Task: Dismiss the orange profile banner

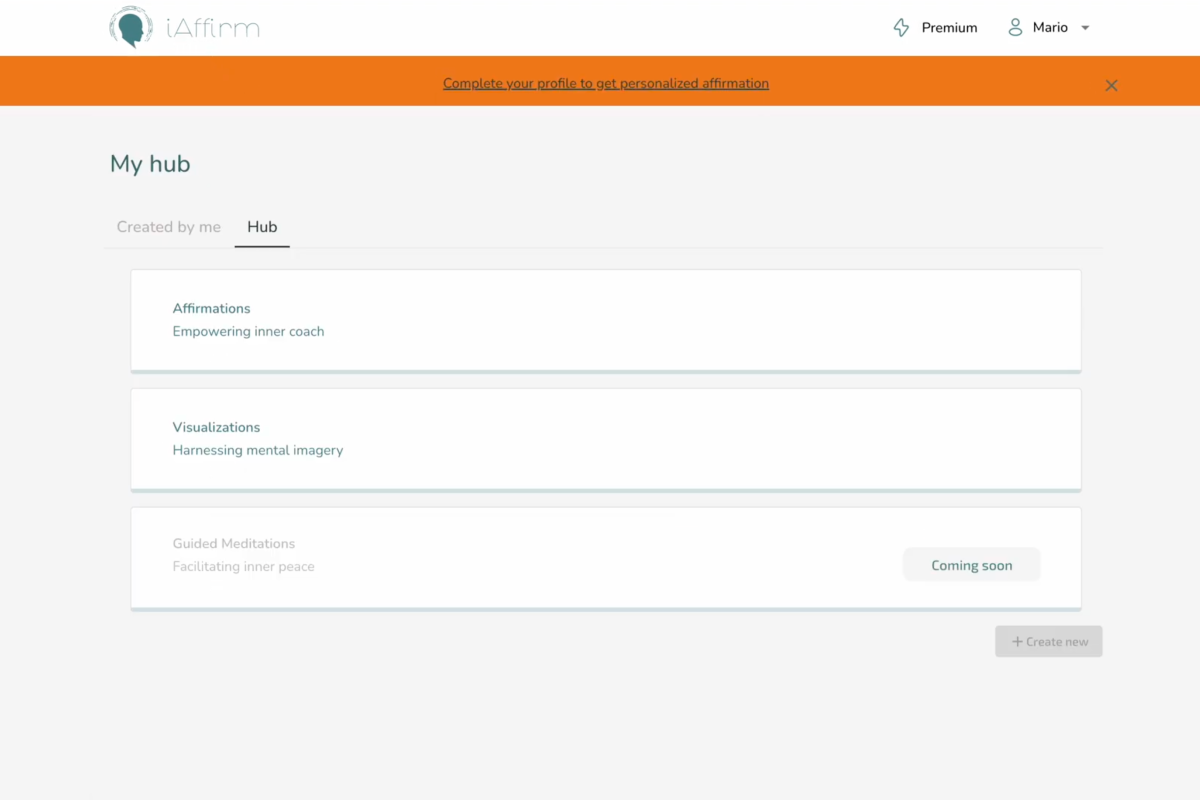Action: (x=1111, y=85)
